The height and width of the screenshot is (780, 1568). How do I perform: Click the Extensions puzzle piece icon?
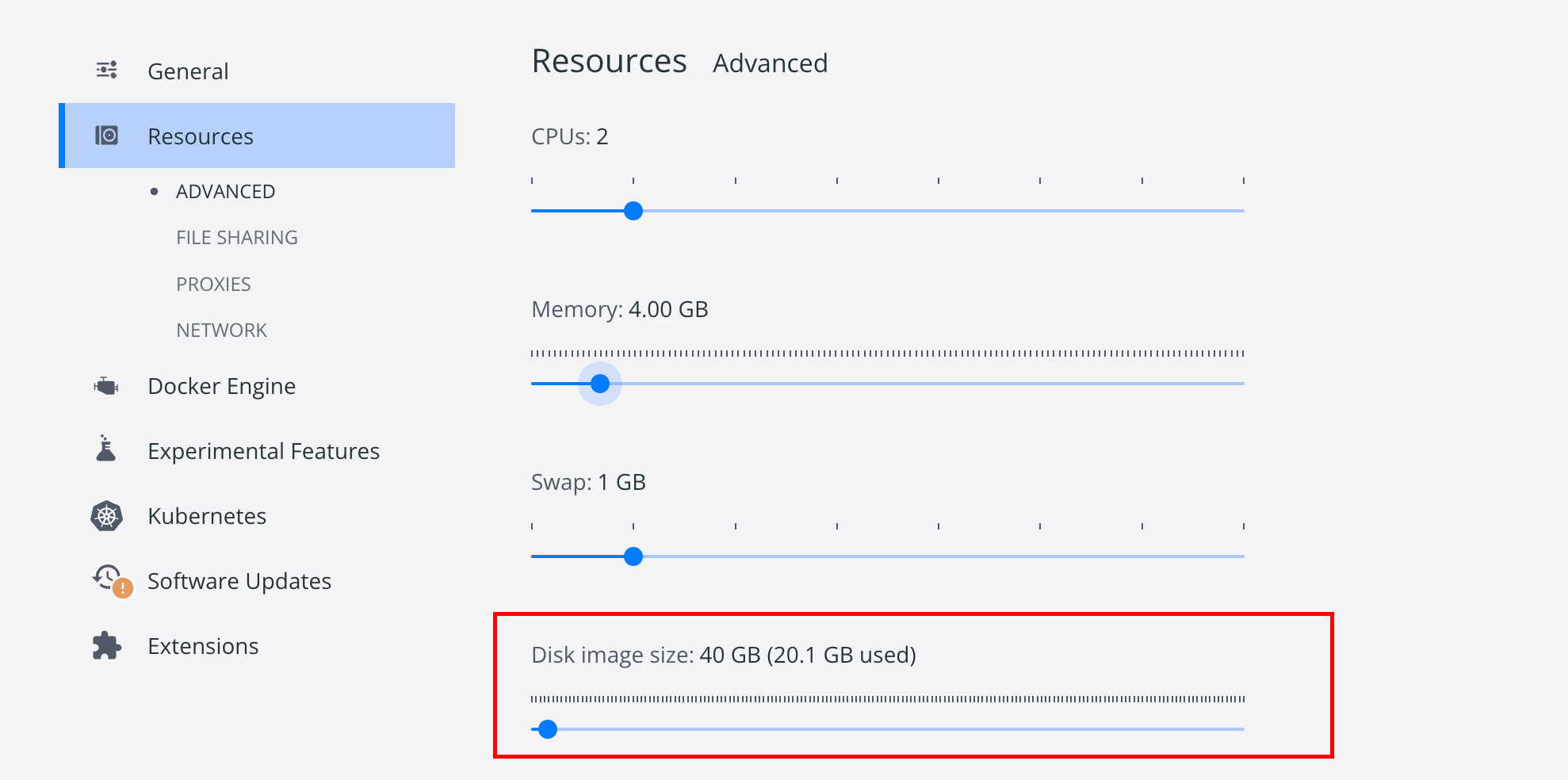pyautogui.click(x=106, y=646)
